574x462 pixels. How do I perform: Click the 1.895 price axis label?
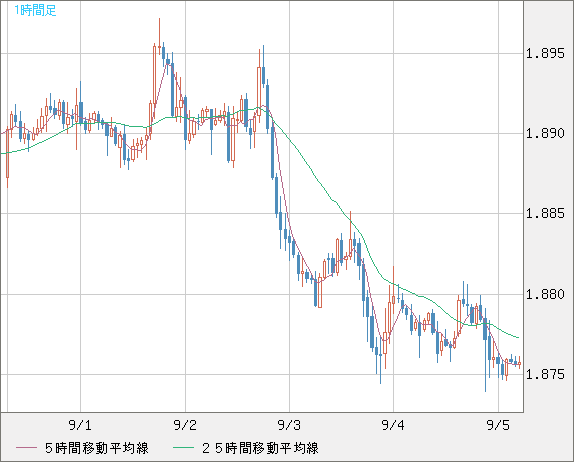(545, 54)
